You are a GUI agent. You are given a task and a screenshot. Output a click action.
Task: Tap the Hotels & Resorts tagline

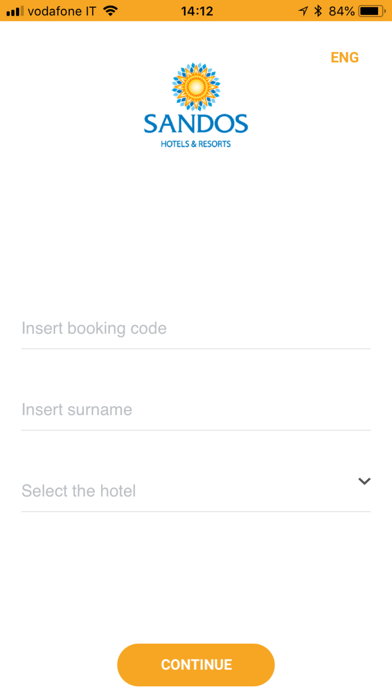(x=196, y=144)
